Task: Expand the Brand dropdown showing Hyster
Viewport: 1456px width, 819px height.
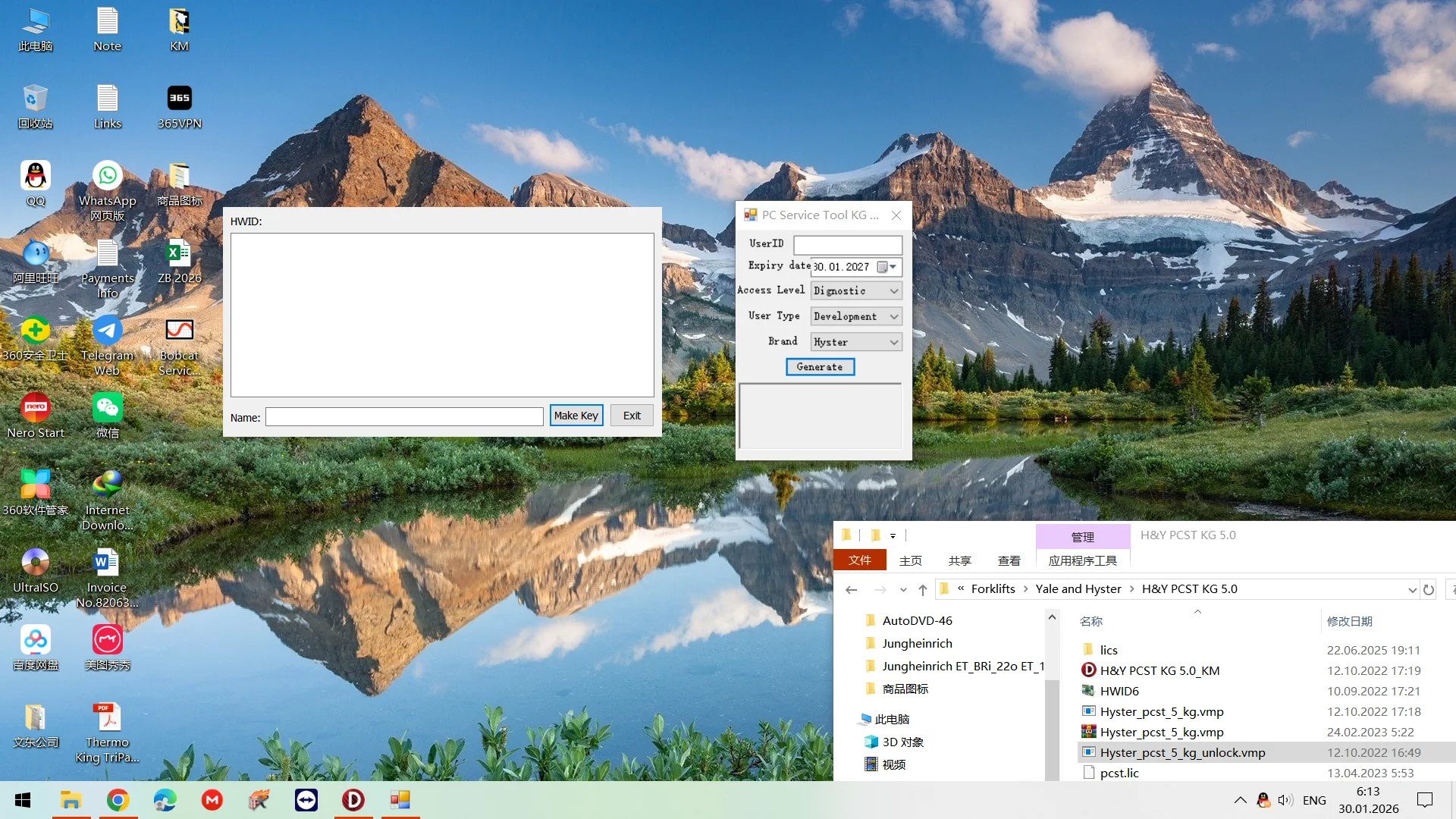Action: click(894, 343)
